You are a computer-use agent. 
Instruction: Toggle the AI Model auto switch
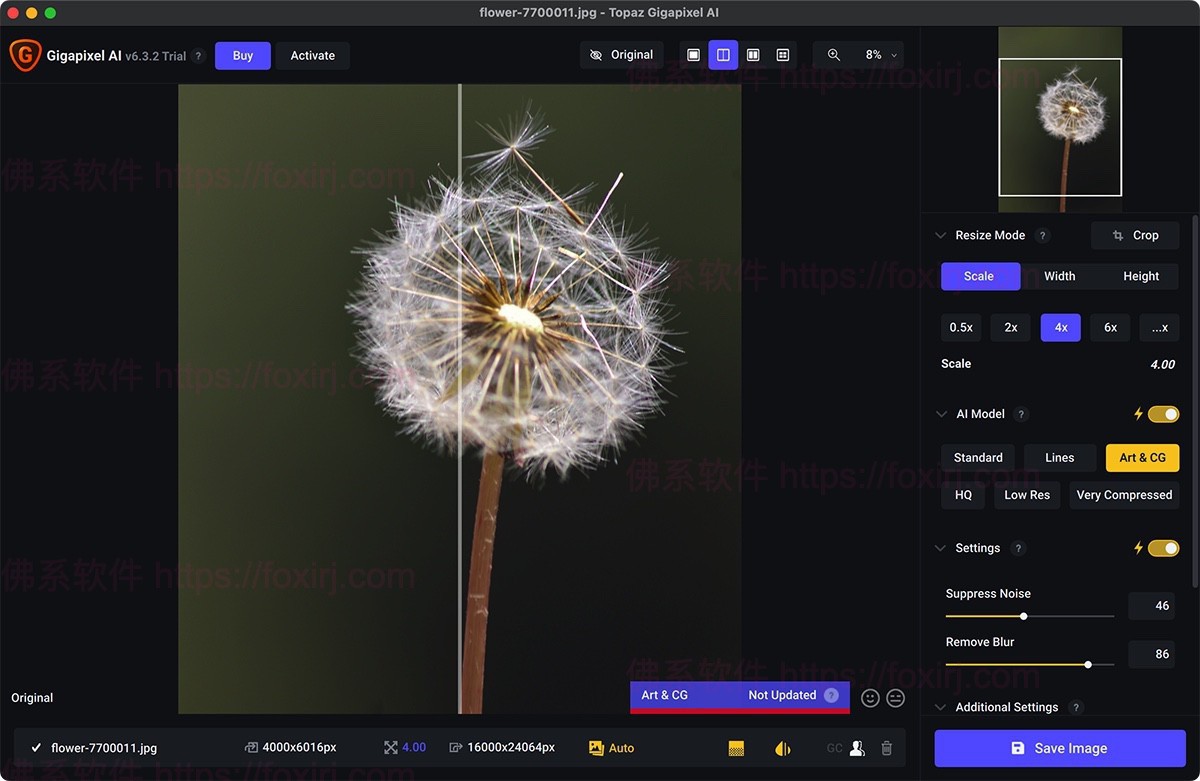pyautogui.click(x=1163, y=414)
